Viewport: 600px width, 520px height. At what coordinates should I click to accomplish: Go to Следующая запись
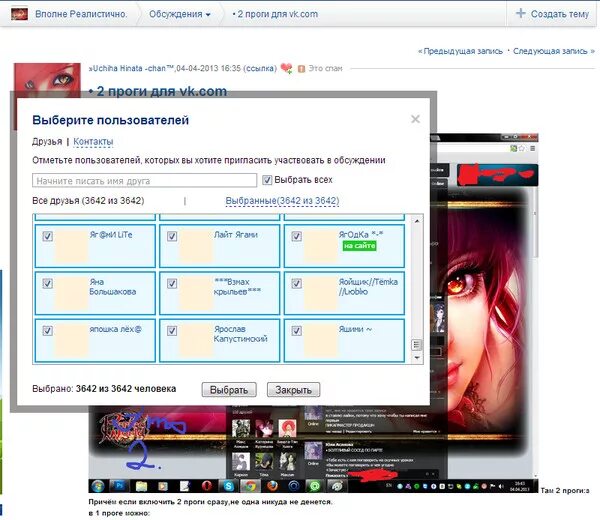point(554,51)
